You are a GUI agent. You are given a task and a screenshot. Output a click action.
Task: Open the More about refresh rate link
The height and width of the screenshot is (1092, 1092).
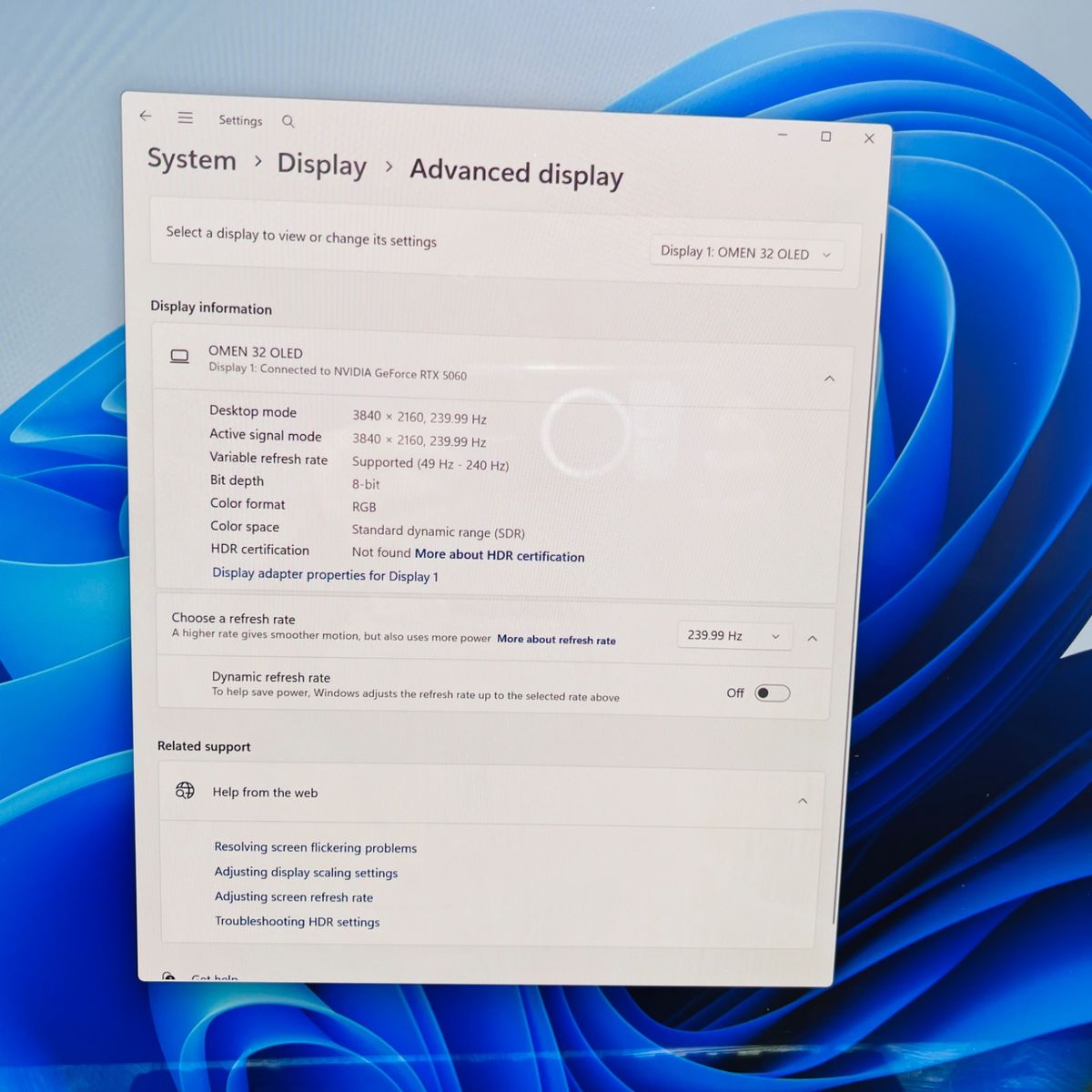(556, 640)
